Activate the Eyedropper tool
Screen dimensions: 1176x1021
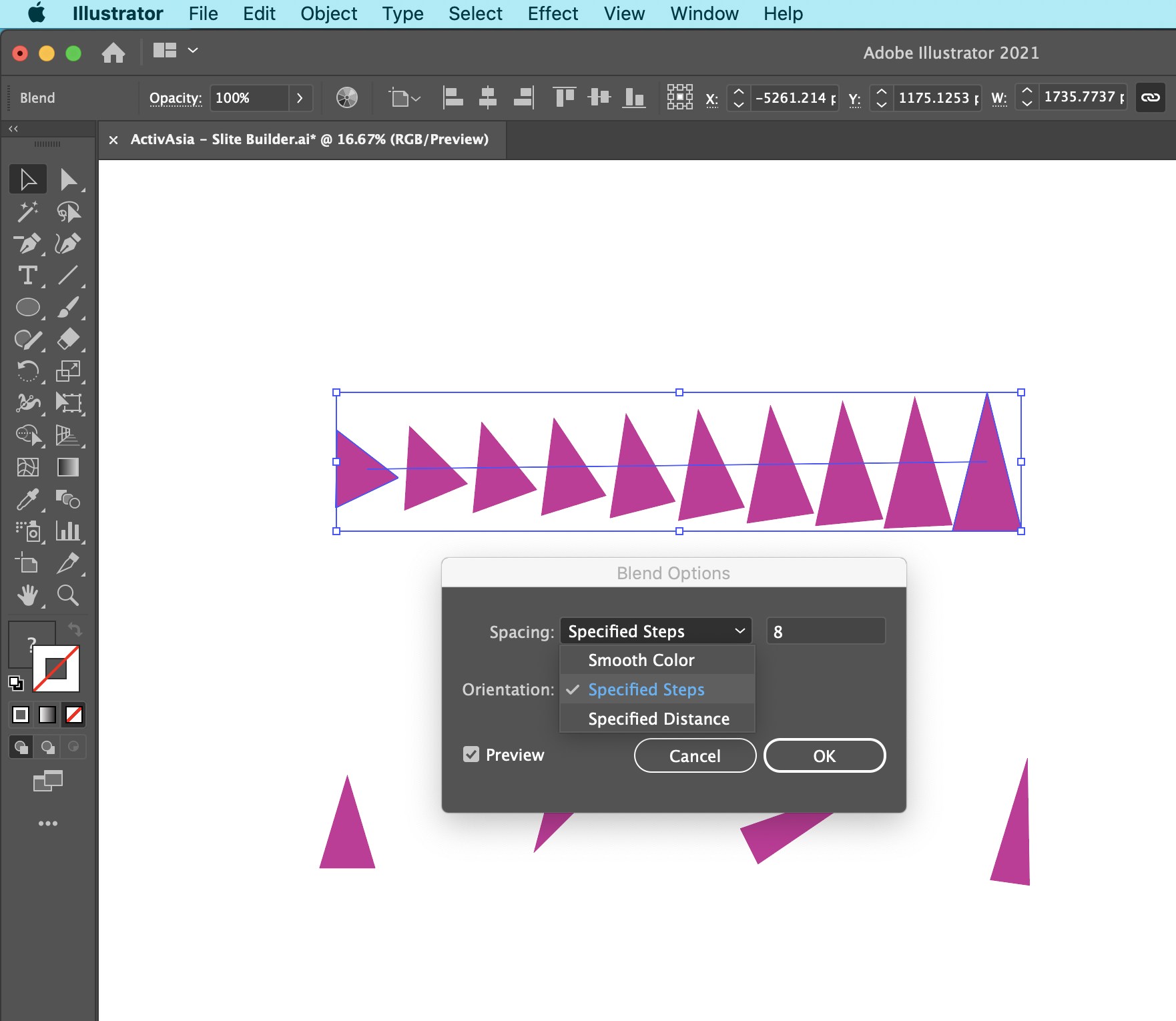point(27,500)
